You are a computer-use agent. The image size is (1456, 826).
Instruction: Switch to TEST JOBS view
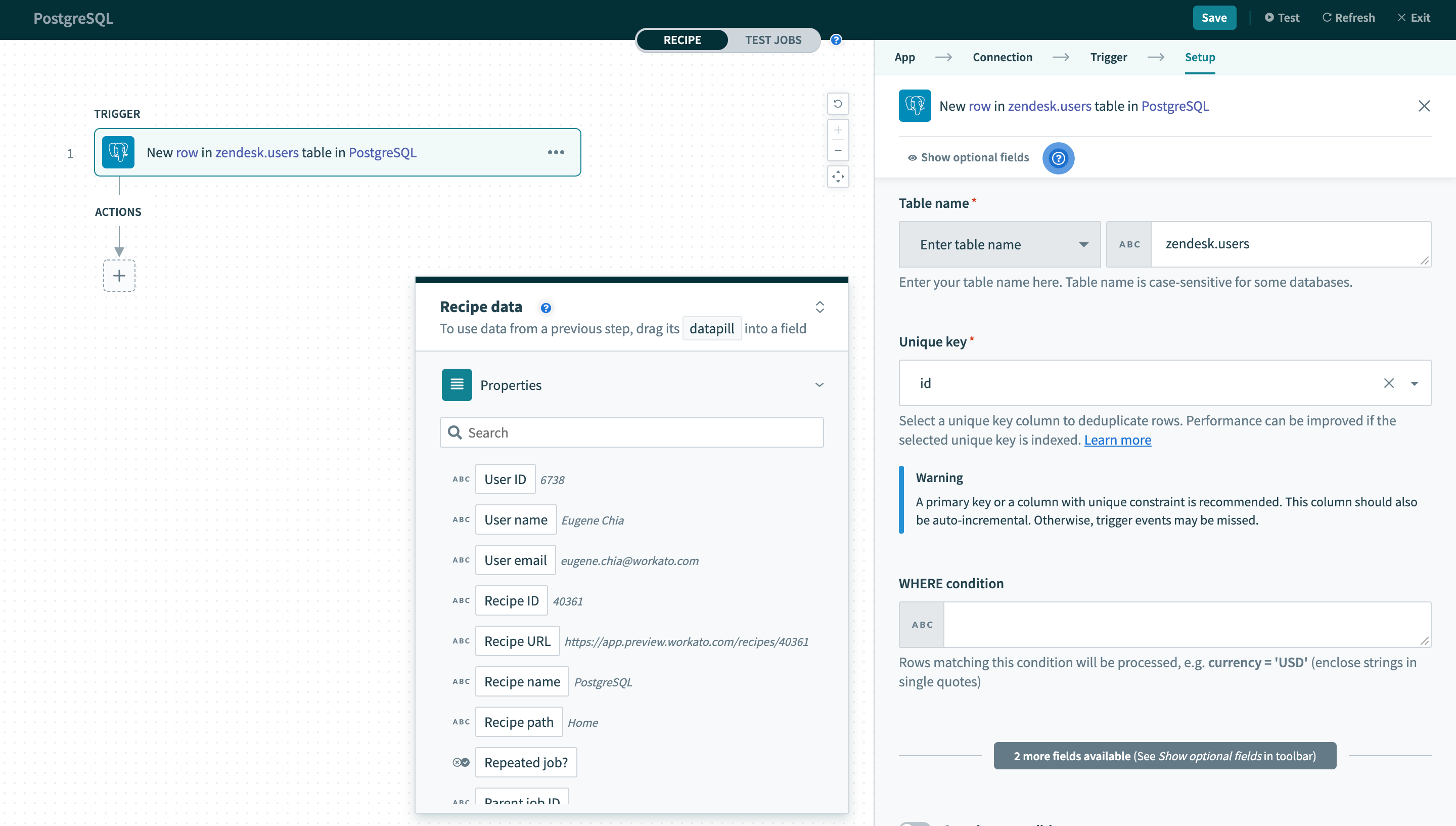[772, 40]
